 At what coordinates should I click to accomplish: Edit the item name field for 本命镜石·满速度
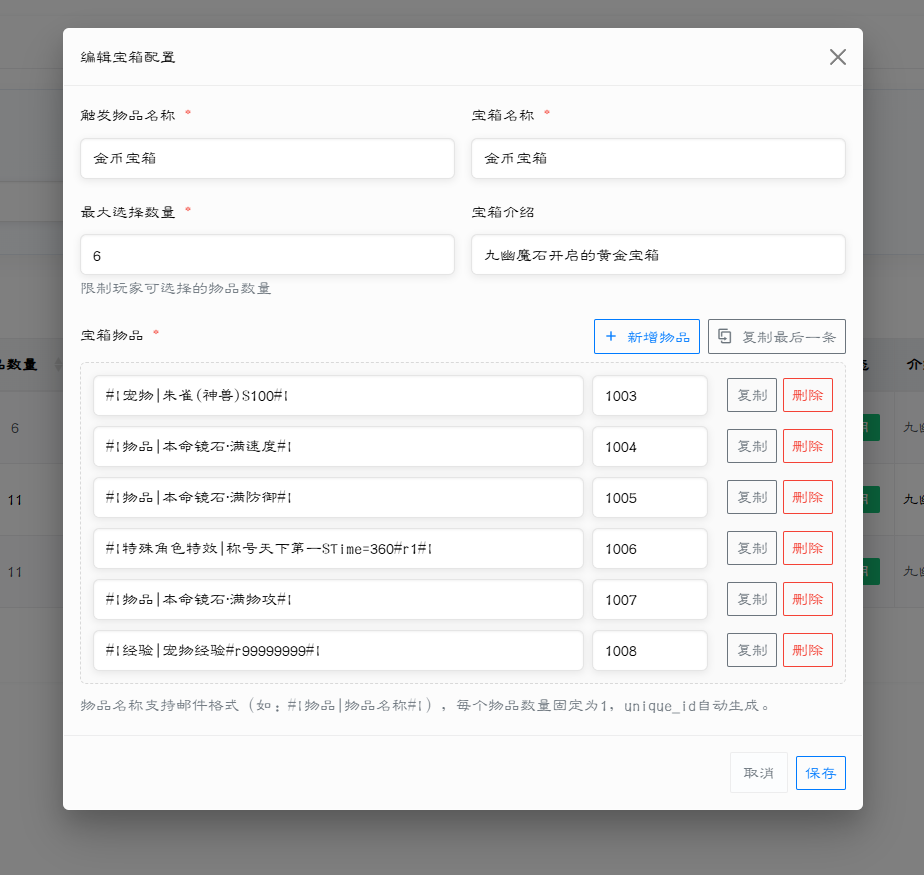click(338, 447)
